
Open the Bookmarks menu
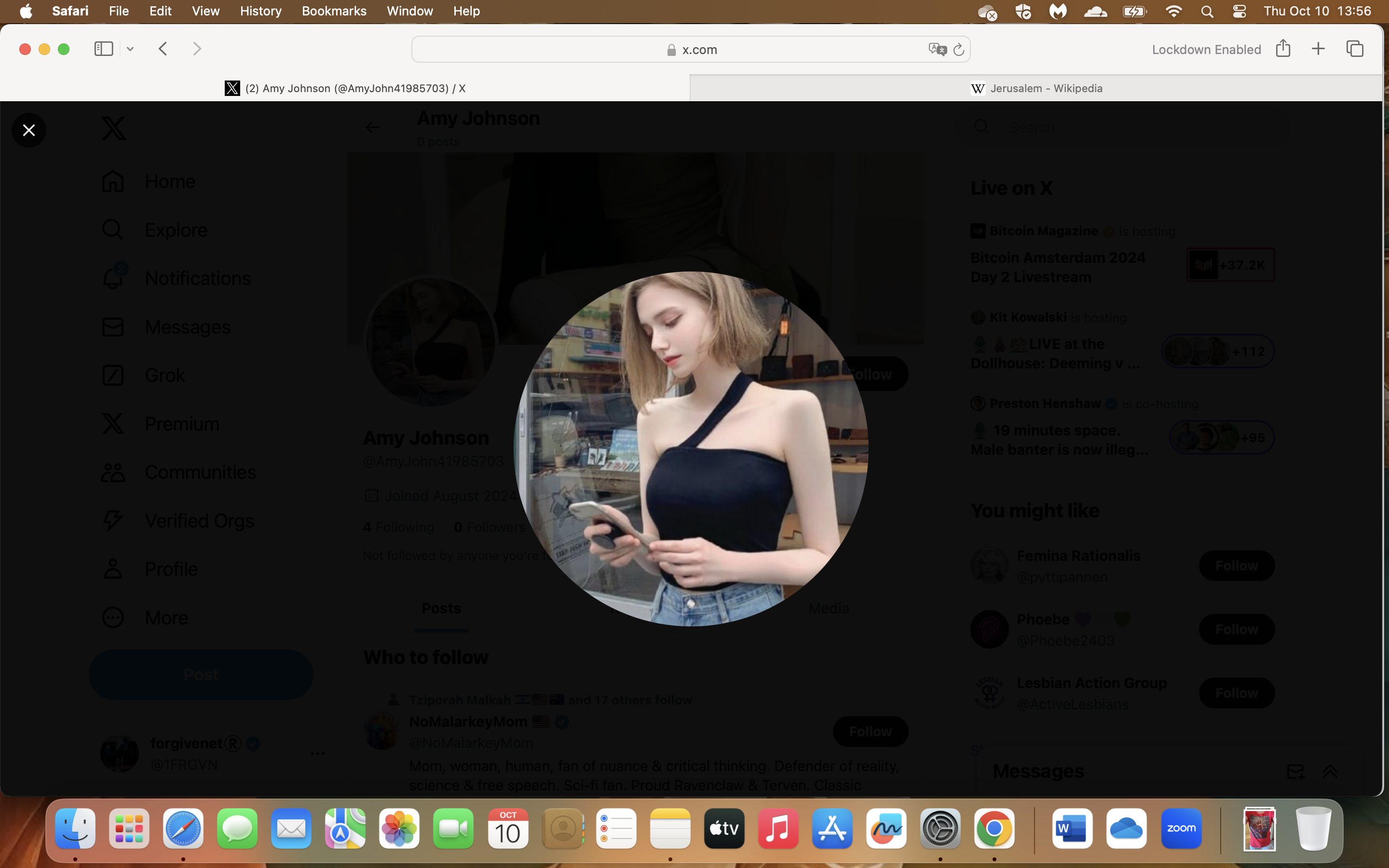[334, 11]
